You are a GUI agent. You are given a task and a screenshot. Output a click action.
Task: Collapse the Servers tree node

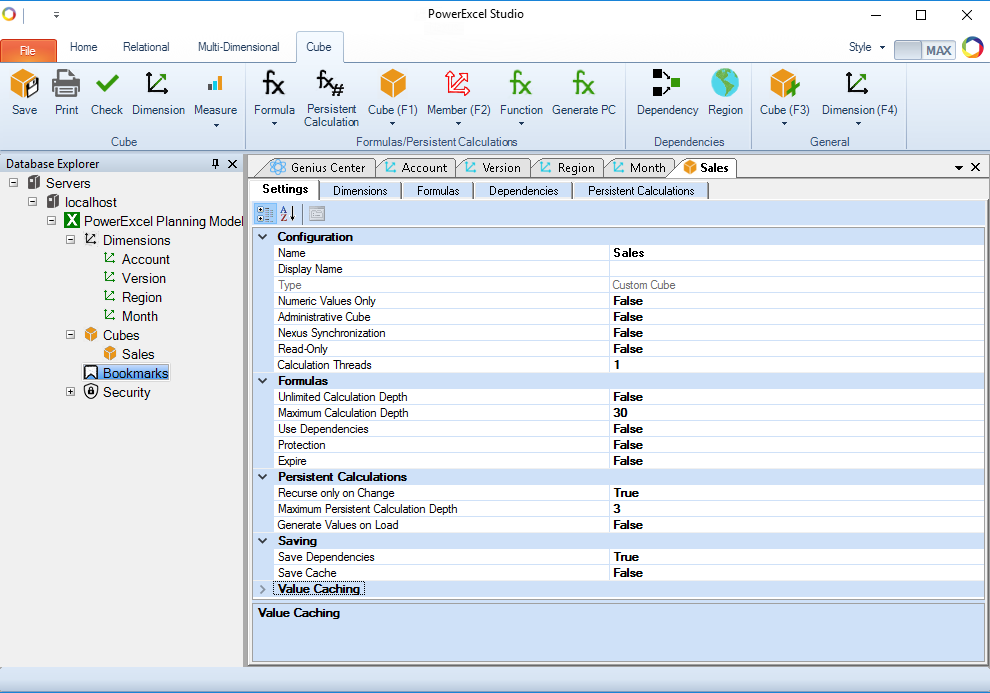coord(13,183)
